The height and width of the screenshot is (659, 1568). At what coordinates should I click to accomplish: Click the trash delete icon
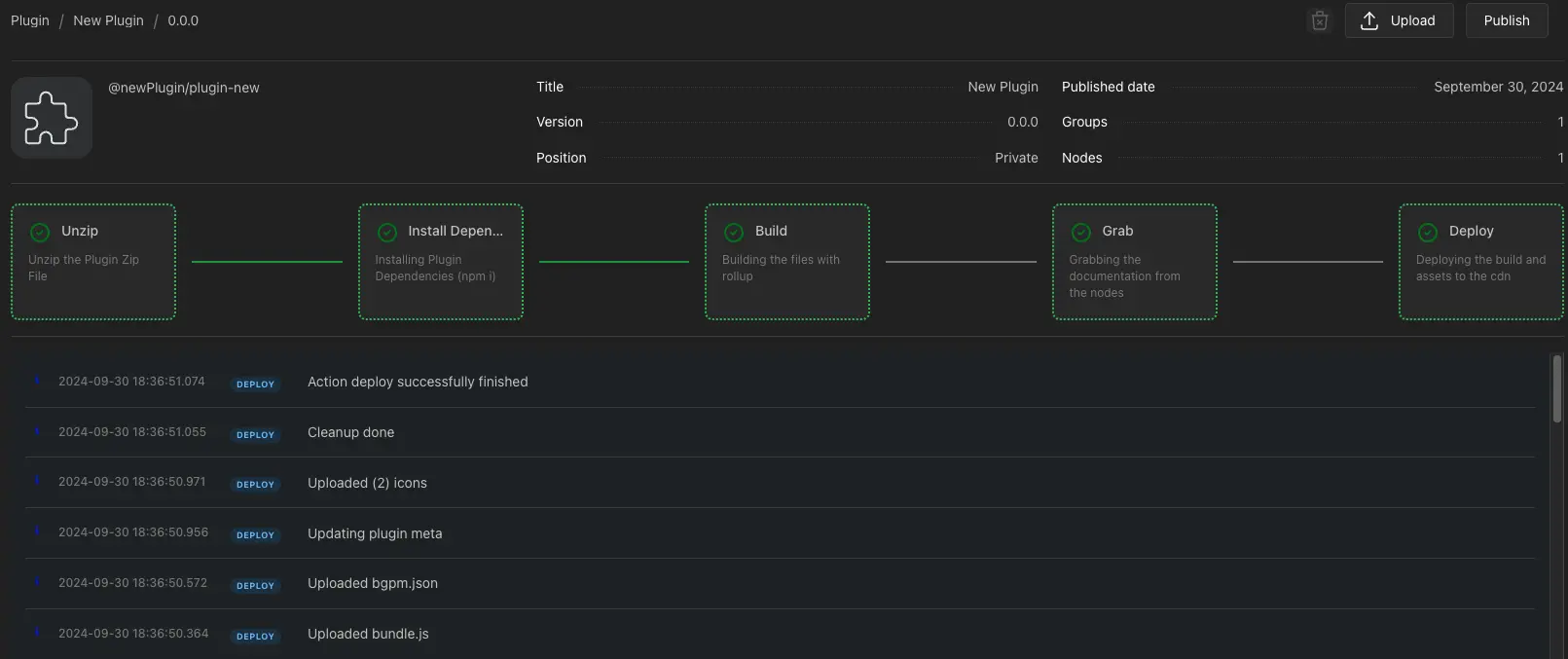(x=1319, y=20)
